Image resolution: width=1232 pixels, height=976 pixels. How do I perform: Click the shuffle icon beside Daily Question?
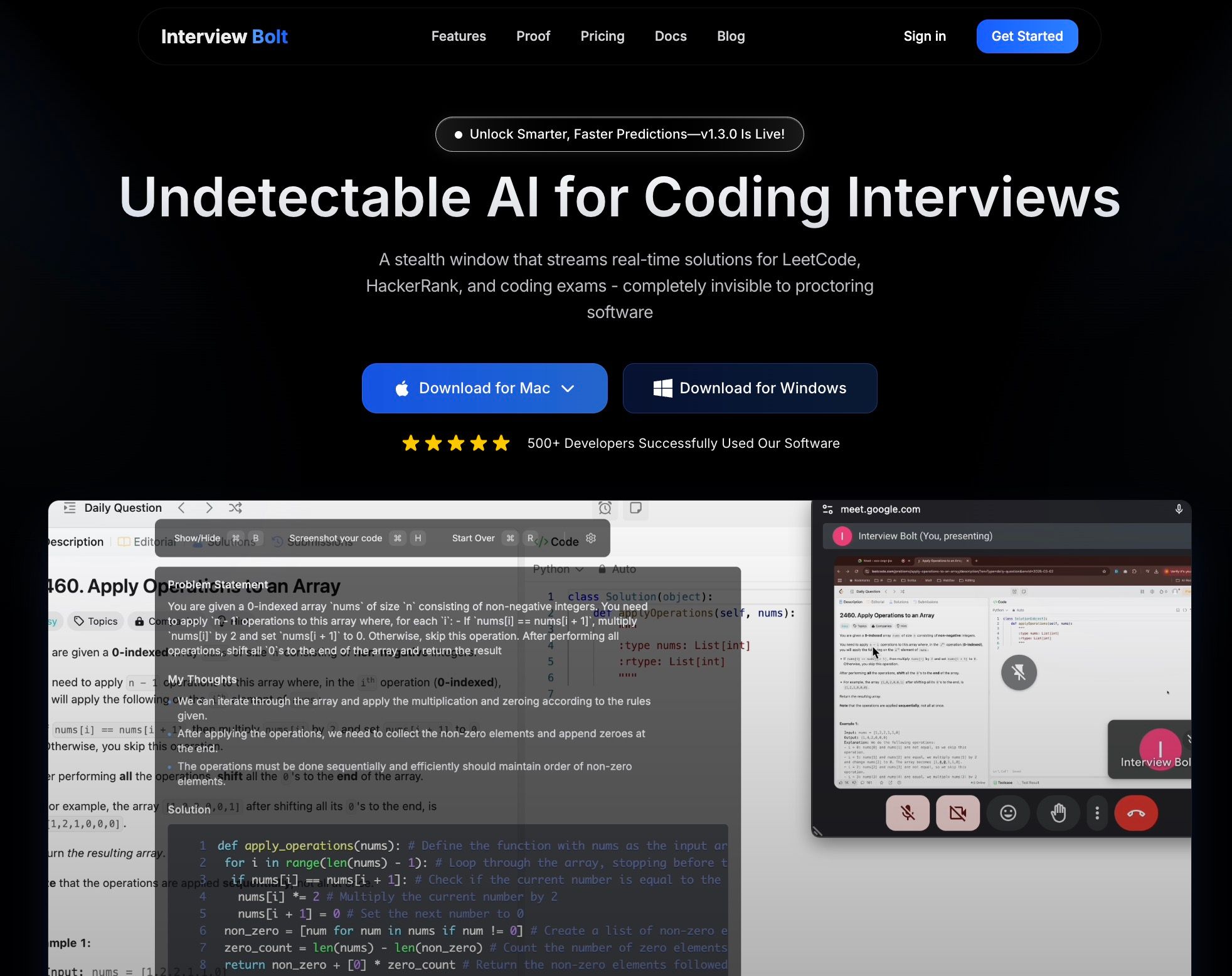pos(235,508)
